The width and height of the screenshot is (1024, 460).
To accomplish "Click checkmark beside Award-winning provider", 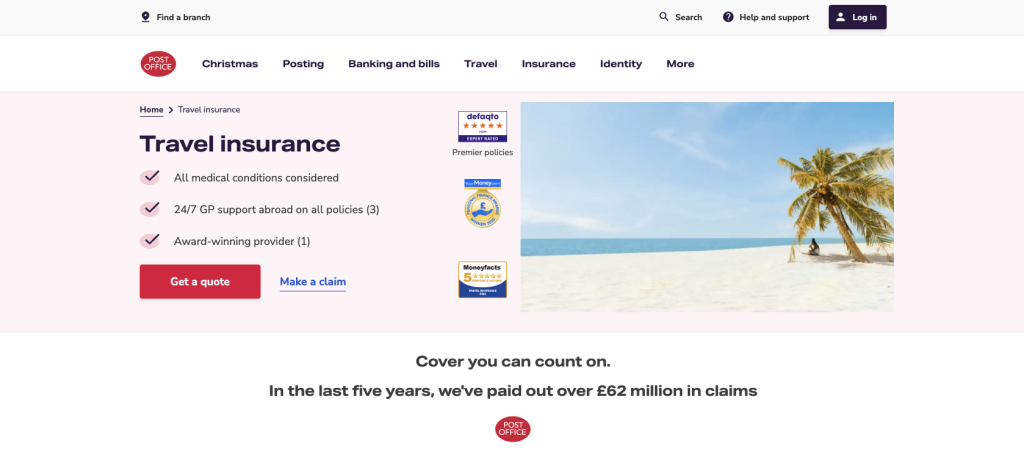I will coord(150,241).
